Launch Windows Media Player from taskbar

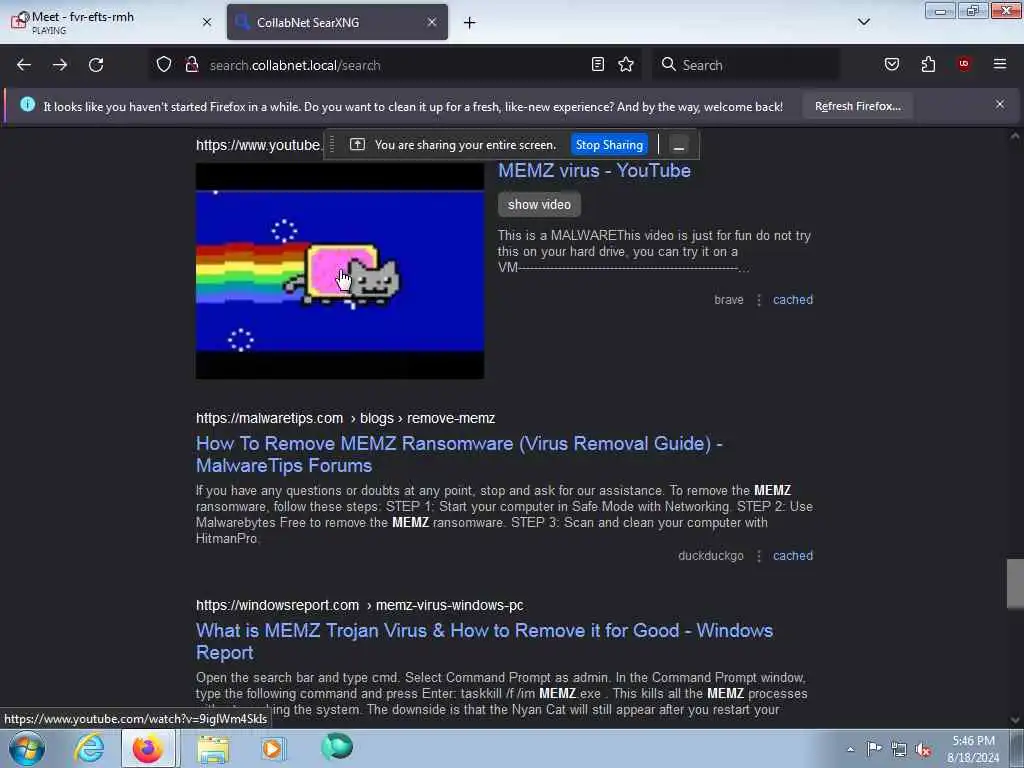[273, 748]
